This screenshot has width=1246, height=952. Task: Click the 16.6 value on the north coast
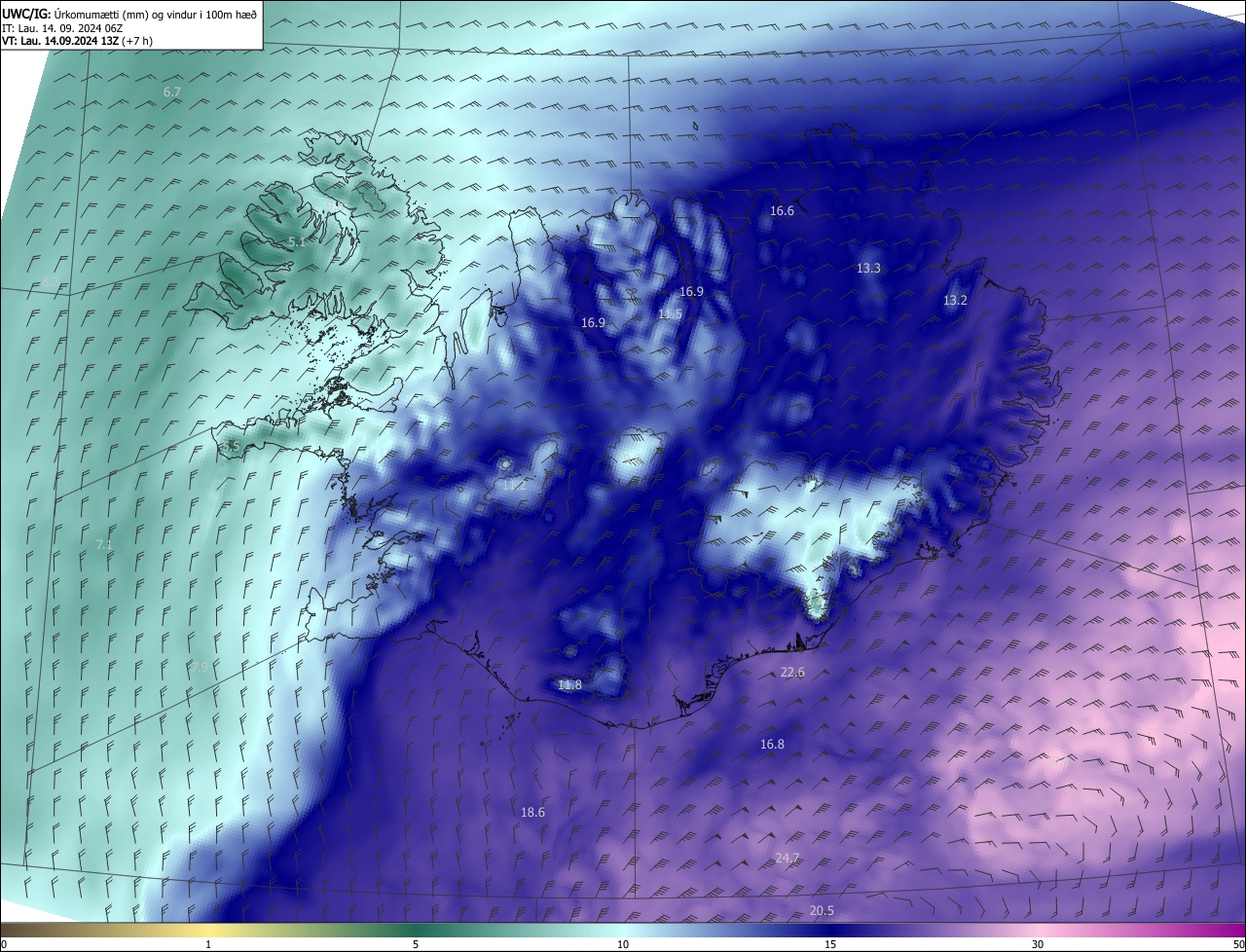tap(783, 210)
